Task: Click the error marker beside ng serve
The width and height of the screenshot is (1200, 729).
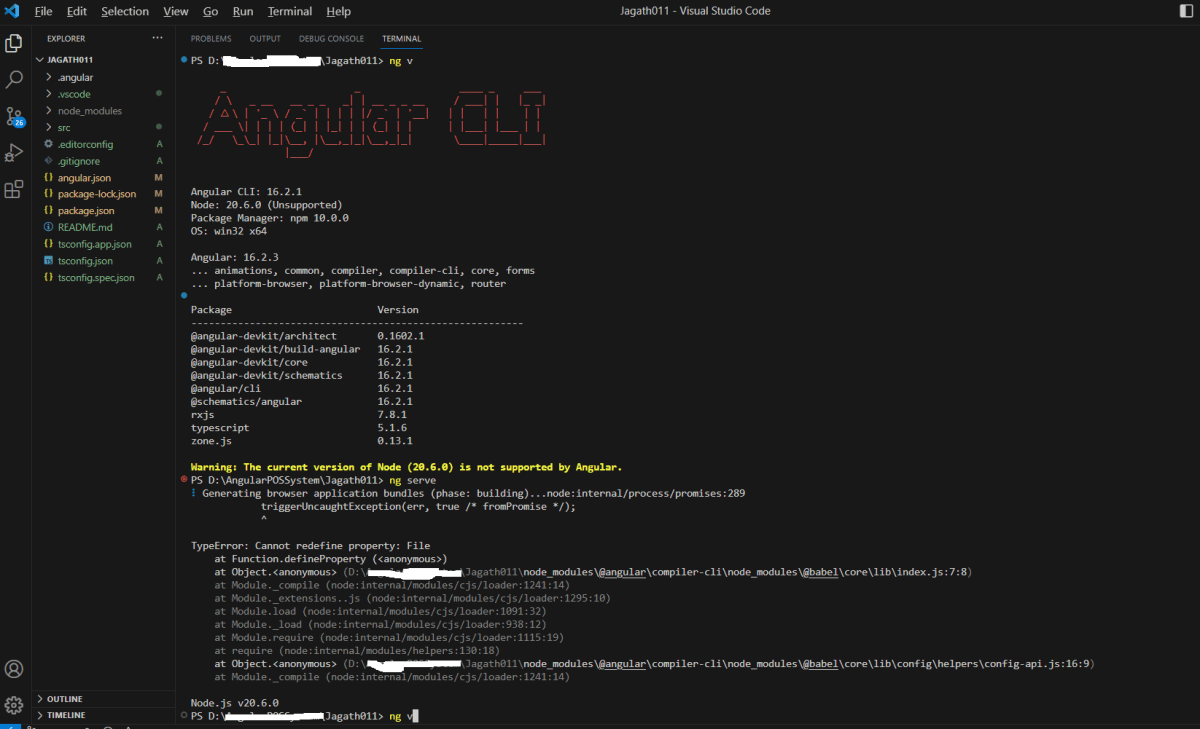Action: (184, 480)
